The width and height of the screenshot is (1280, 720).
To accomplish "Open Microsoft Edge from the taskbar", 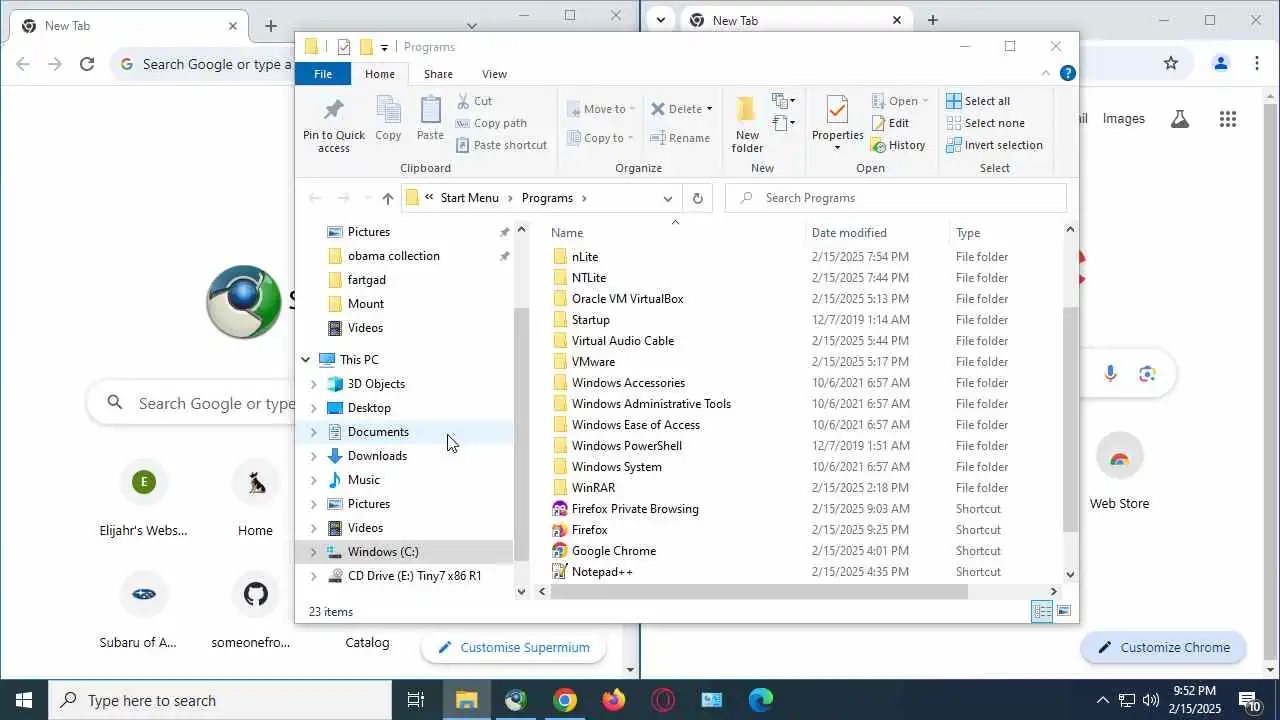I will tap(761, 700).
